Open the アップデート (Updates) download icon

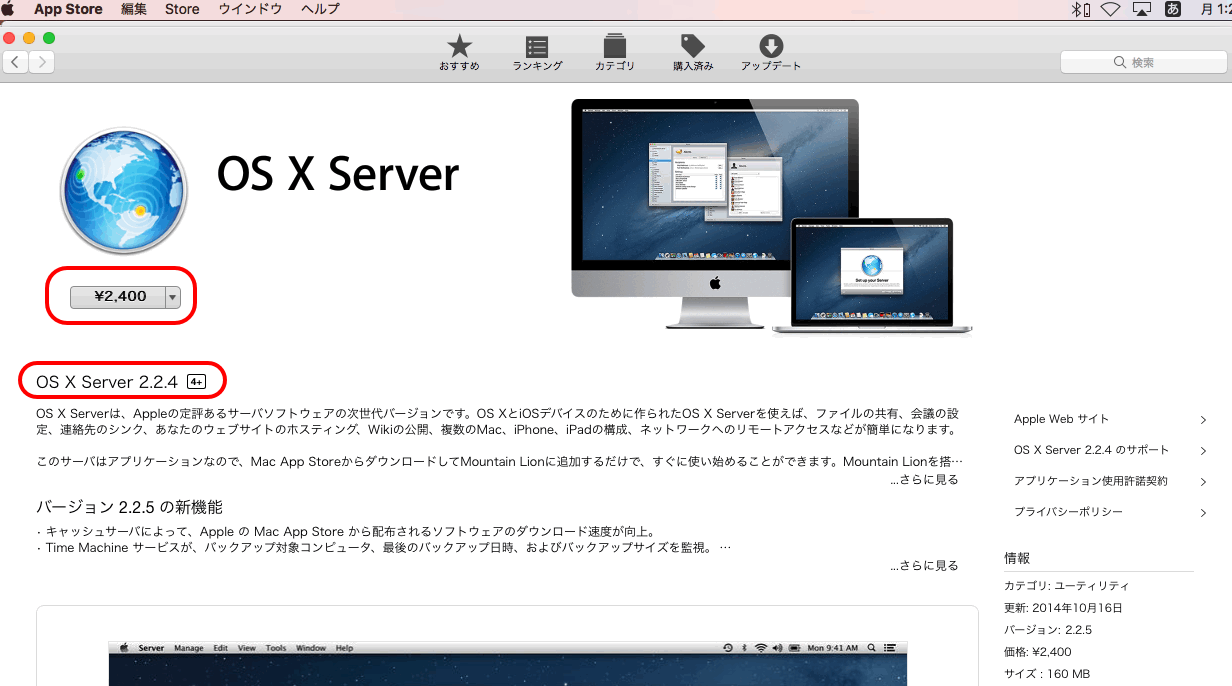pos(770,47)
